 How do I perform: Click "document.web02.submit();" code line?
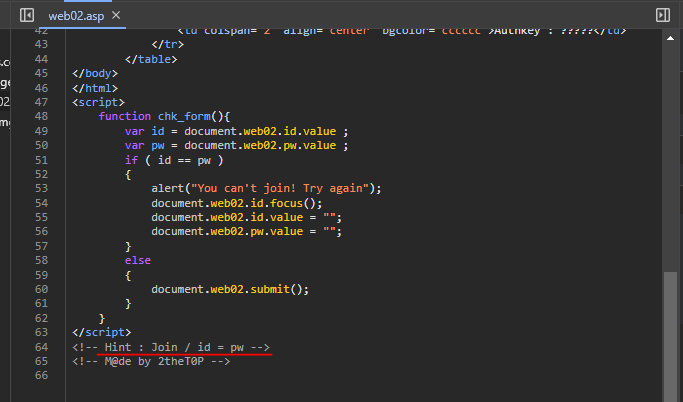(x=230, y=289)
